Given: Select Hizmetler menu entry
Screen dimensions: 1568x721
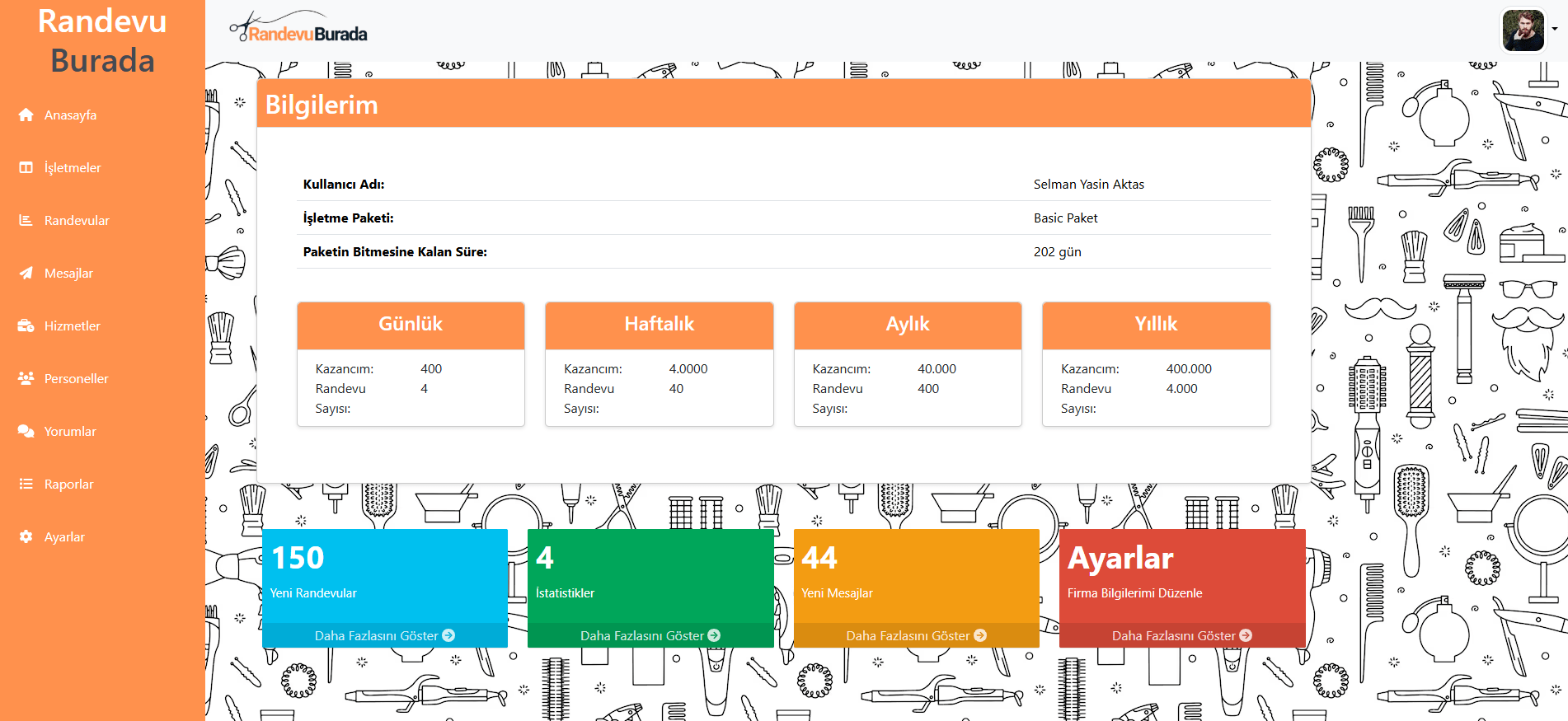Looking at the screenshot, I should [x=73, y=325].
